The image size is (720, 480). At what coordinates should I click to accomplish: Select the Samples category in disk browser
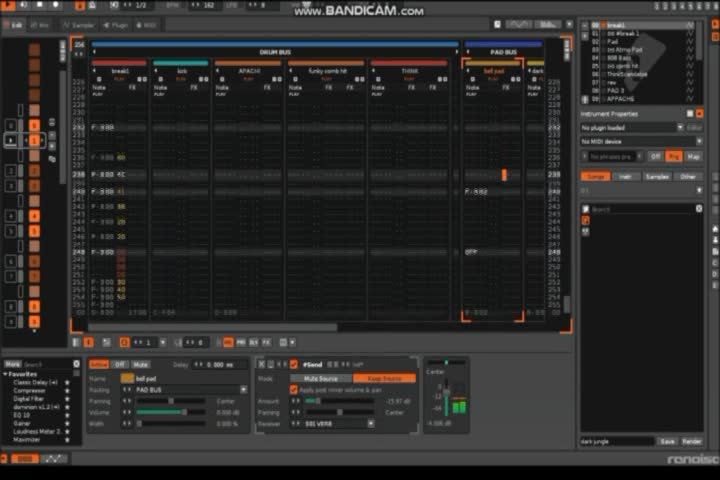[x=657, y=176]
